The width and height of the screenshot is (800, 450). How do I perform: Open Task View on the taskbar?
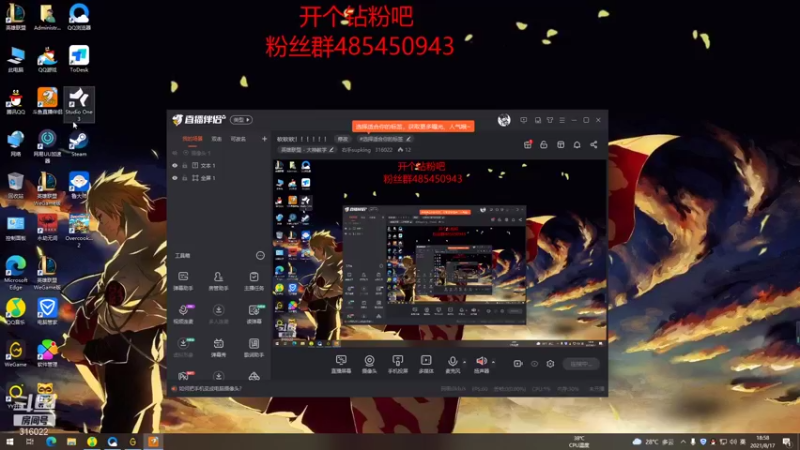click(x=30, y=441)
